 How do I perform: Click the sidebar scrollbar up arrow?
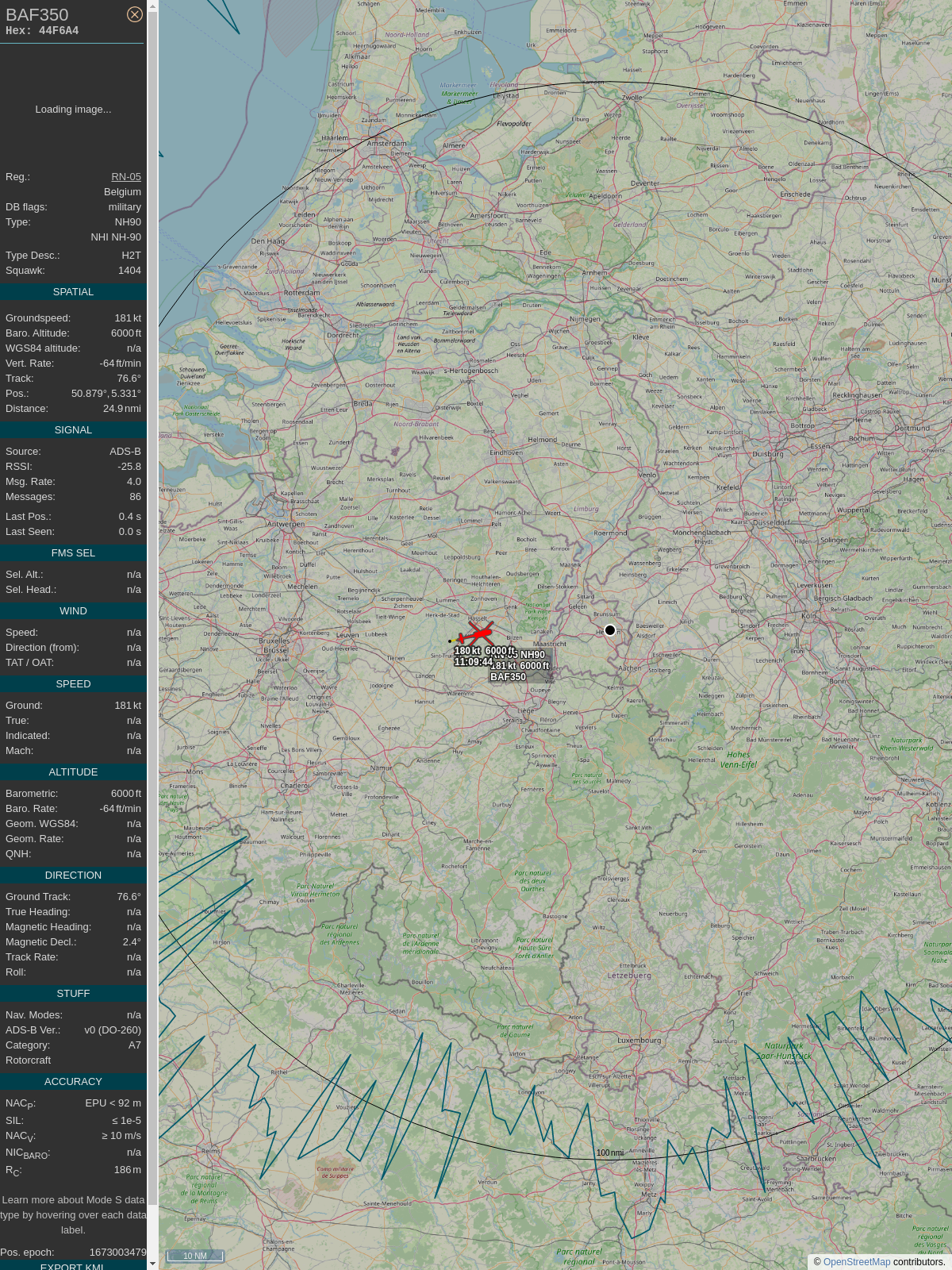153,6
